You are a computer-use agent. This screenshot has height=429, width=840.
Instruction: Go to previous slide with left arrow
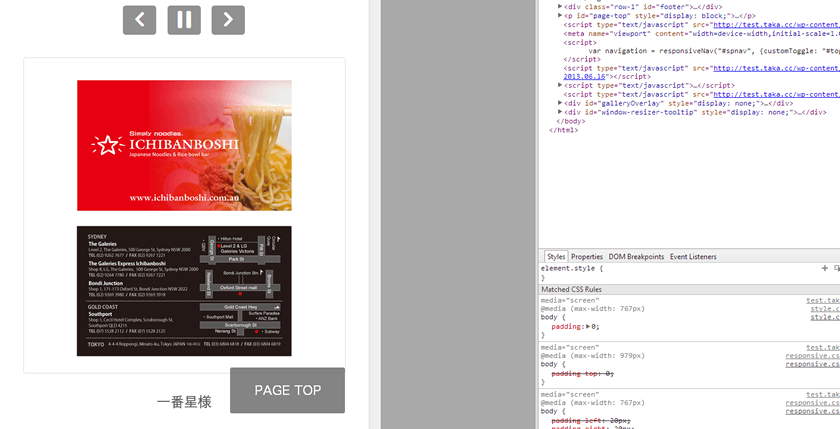coord(139,19)
